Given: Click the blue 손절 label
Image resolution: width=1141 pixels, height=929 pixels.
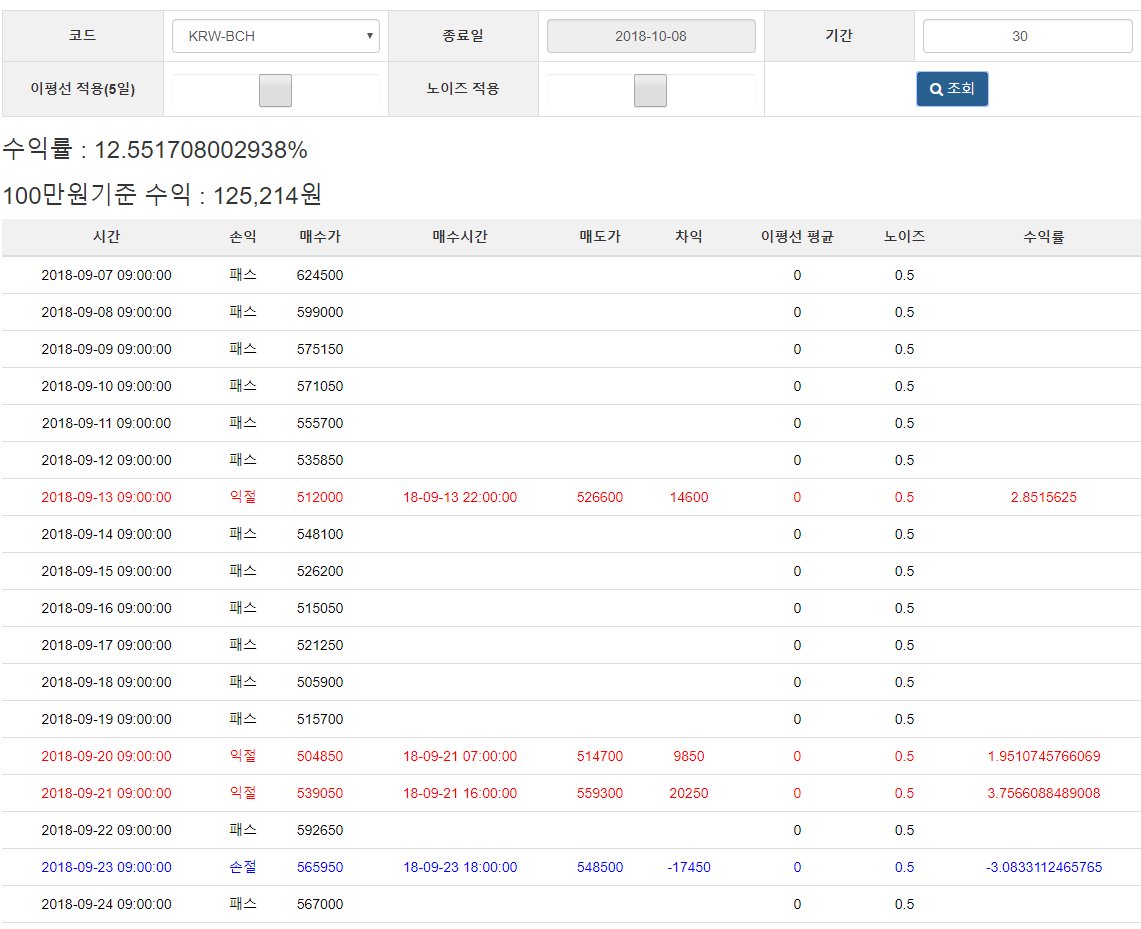Looking at the screenshot, I should pyautogui.click(x=243, y=867).
